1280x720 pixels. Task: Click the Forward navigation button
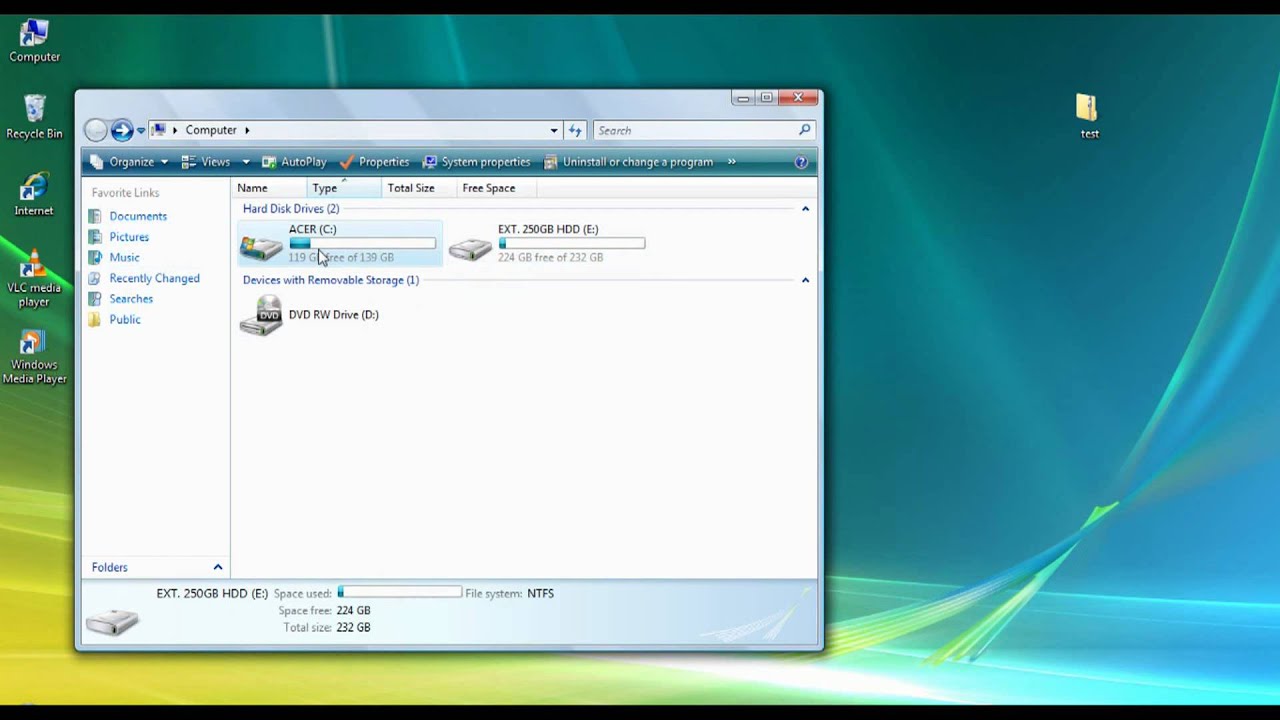pyautogui.click(x=122, y=130)
